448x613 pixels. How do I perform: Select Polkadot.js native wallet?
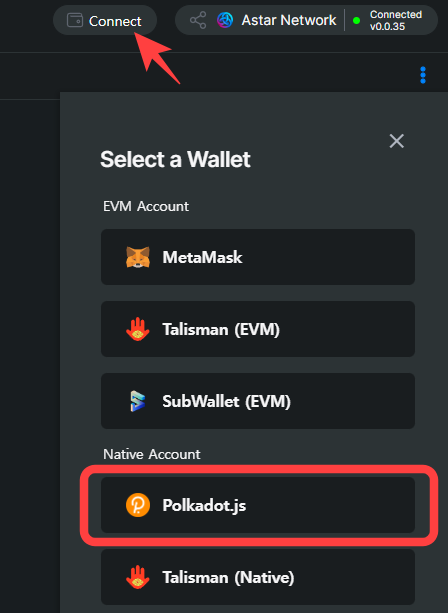[258, 505]
